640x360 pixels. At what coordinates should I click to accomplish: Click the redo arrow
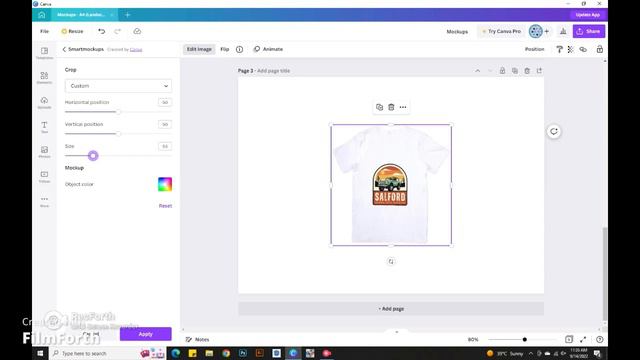click(118, 31)
